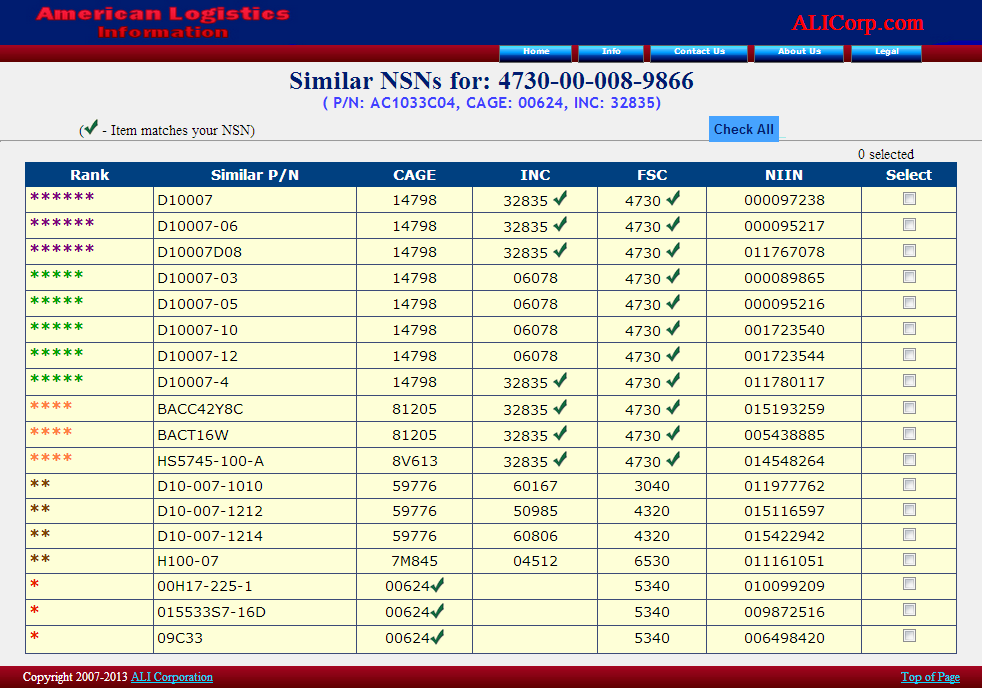Click the single-star rank for 00H17-225-1

pos(35,586)
